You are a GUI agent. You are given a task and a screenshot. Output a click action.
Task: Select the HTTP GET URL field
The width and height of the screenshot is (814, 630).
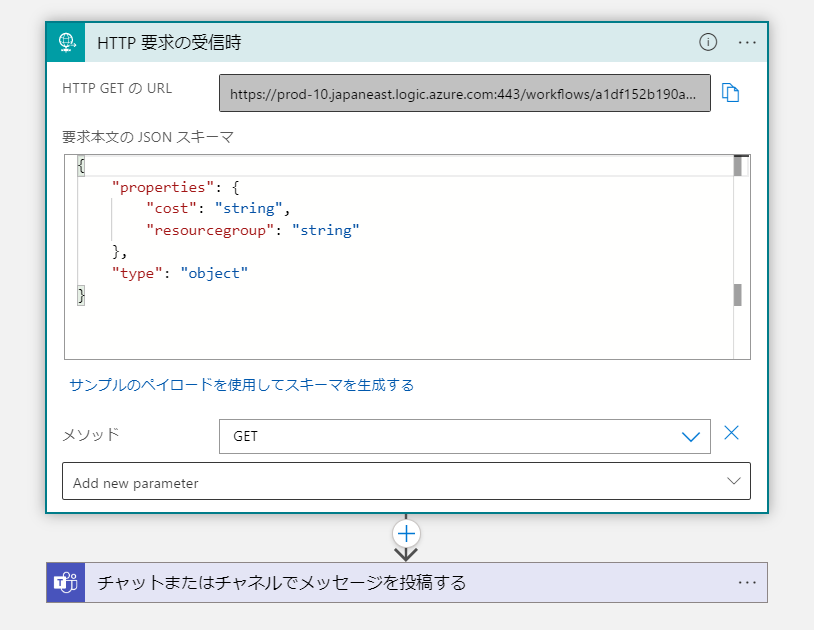point(465,93)
